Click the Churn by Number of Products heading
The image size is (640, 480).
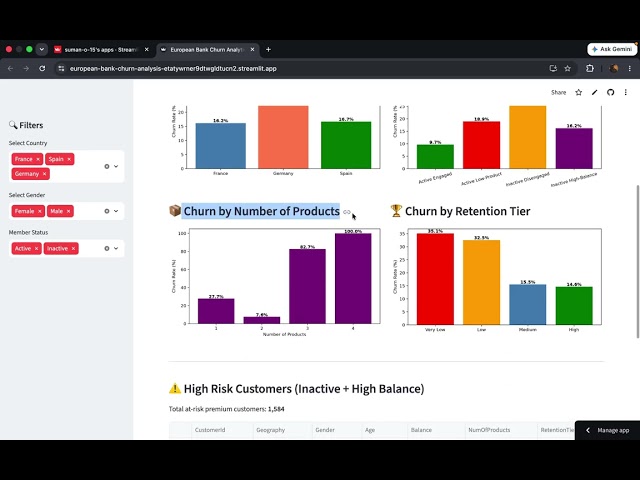point(261,211)
